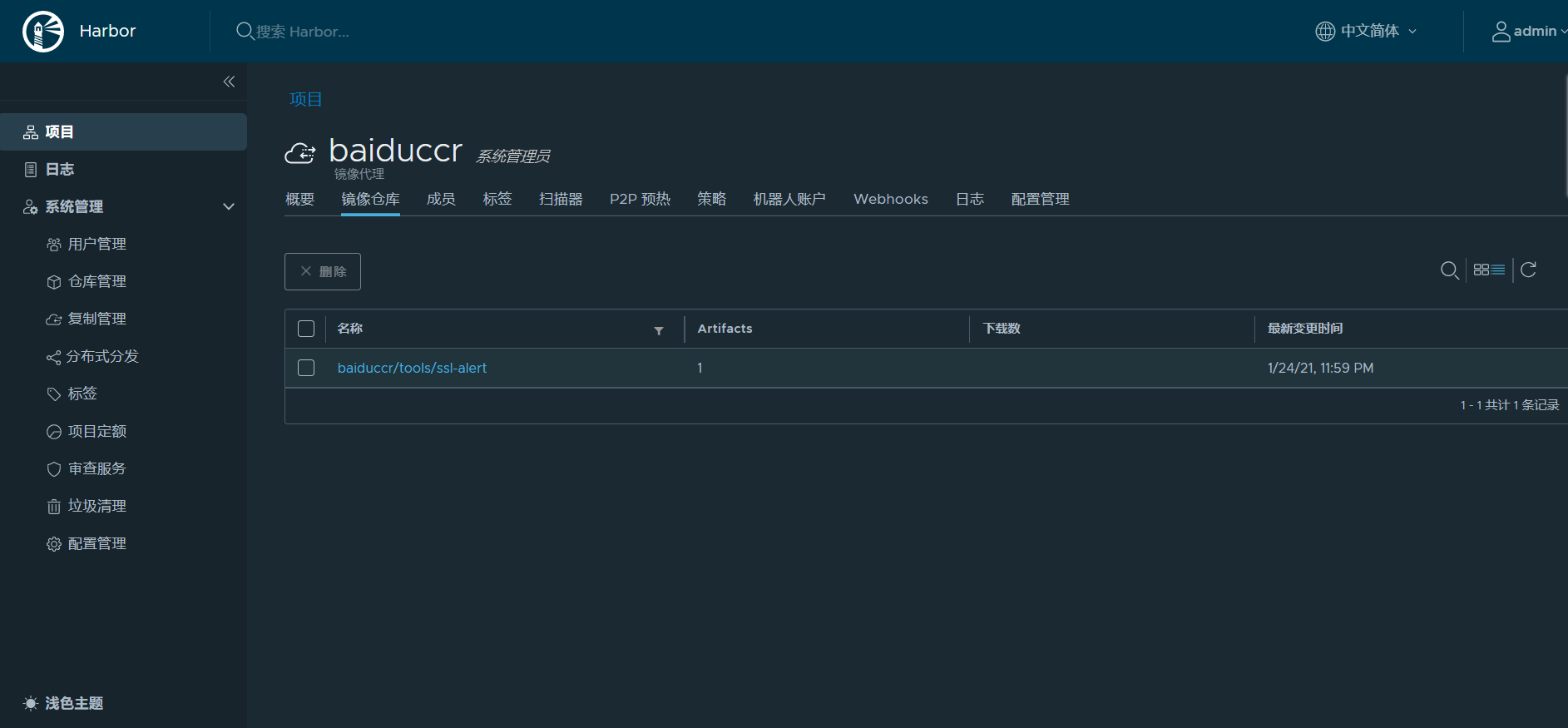Click the proxy cache cloud icon beside baiduccr
This screenshot has height=728, width=1568.
pyautogui.click(x=300, y=153)
